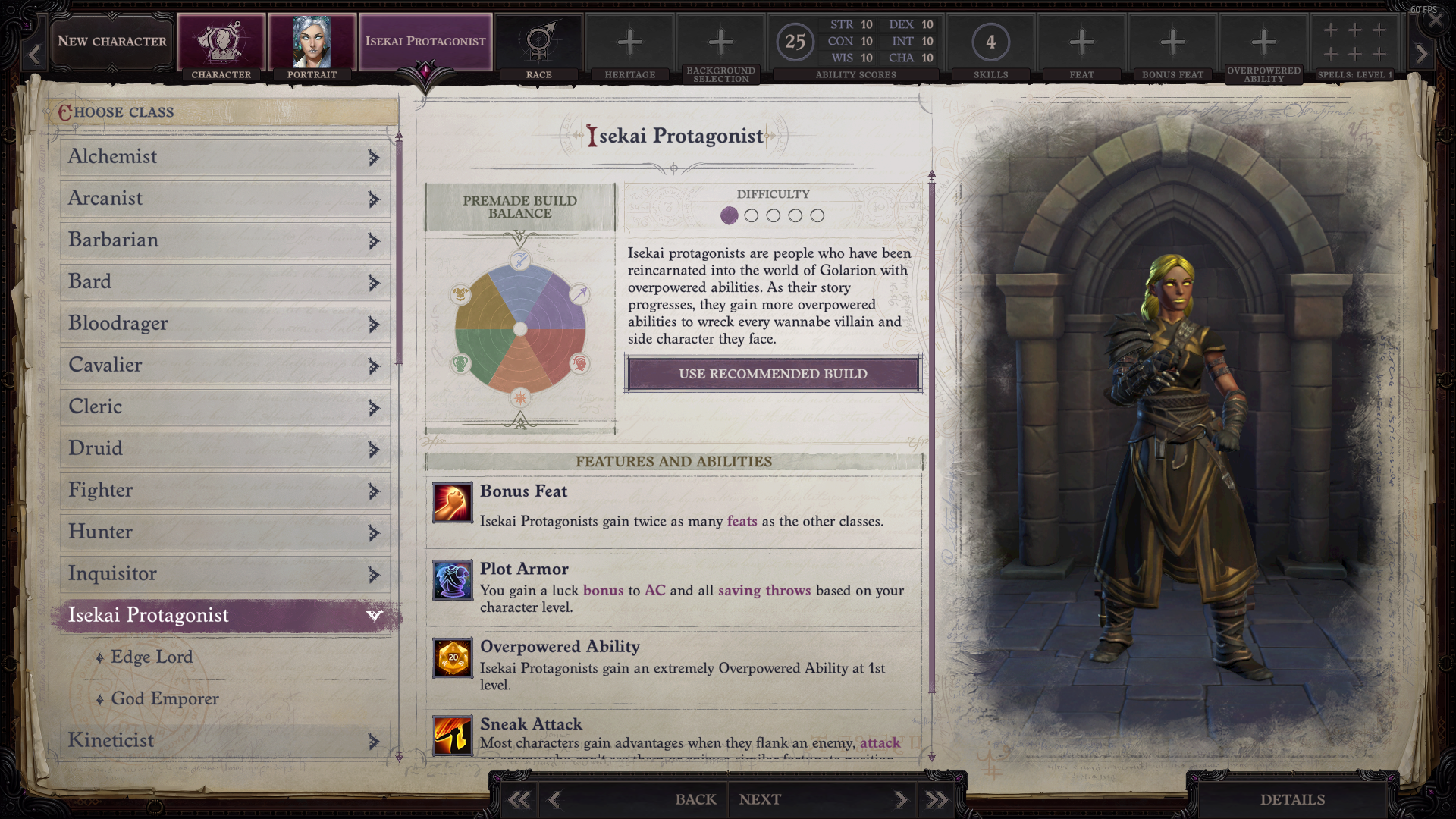Click the Bonus Feat fist icon
The image size is (1456, 819).
(x=453, y=503)
